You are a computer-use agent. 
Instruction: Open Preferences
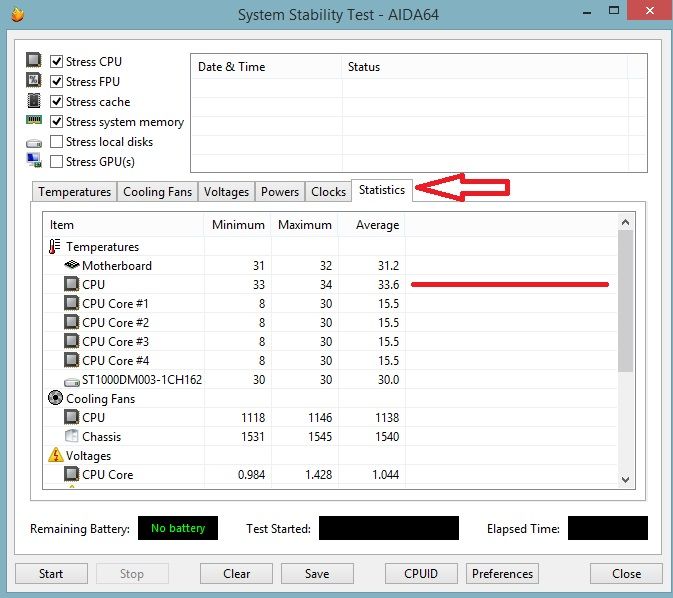point(502,574)
